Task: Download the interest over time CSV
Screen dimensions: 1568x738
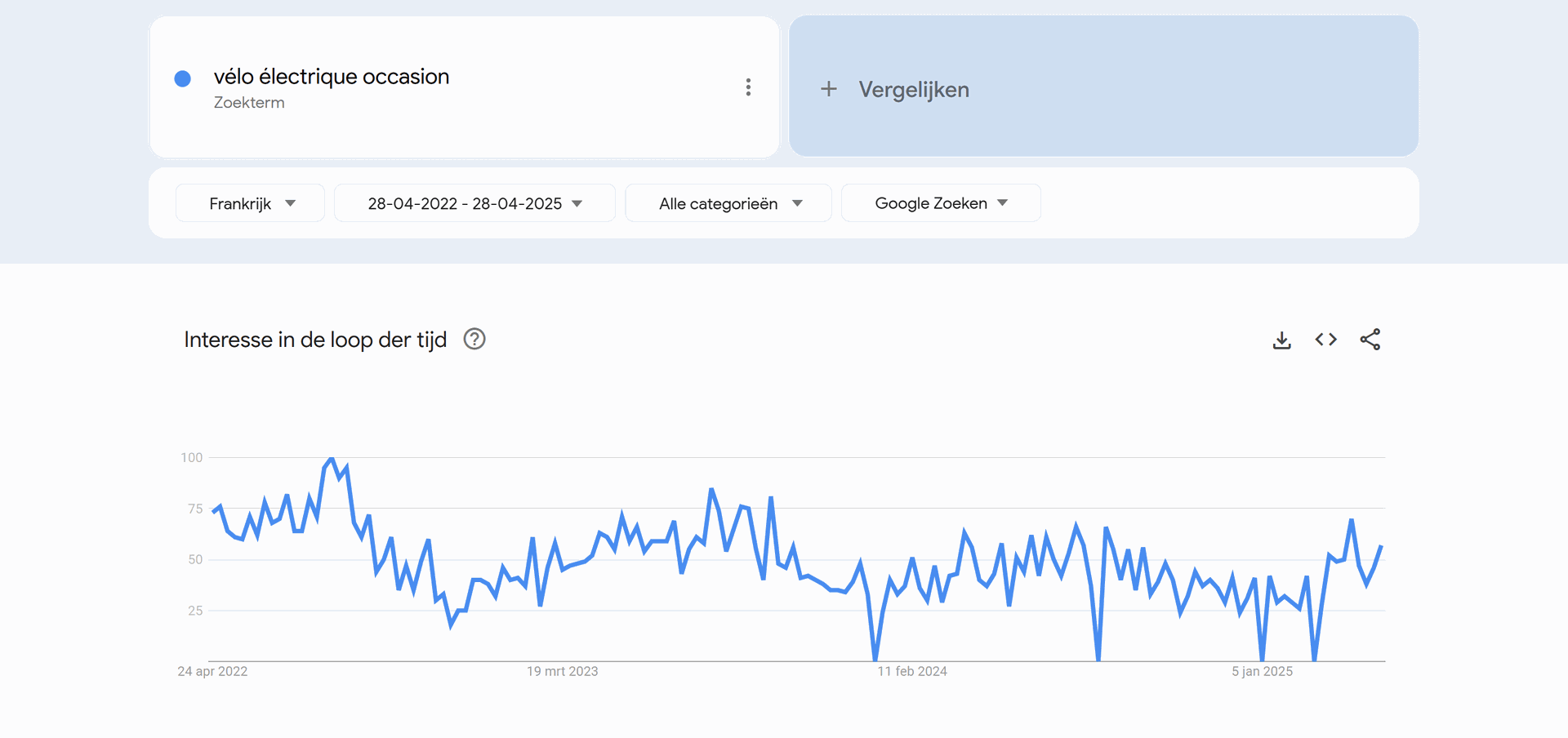Action: coord(1281,340)
